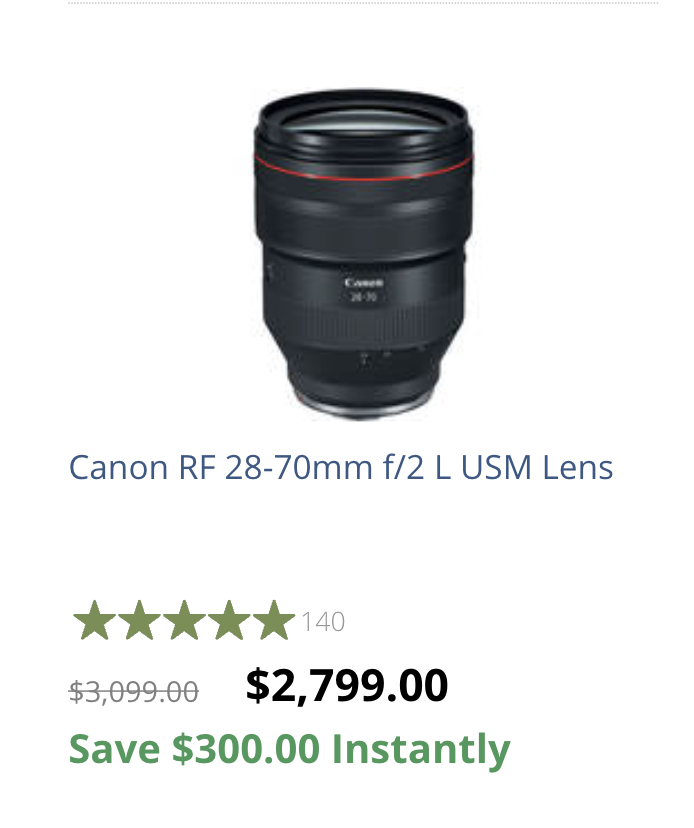This screenshot has width=694, height=828.
Task: Click the red ring on the lens image
Action: pyautogui.click(x=364, y=170)
